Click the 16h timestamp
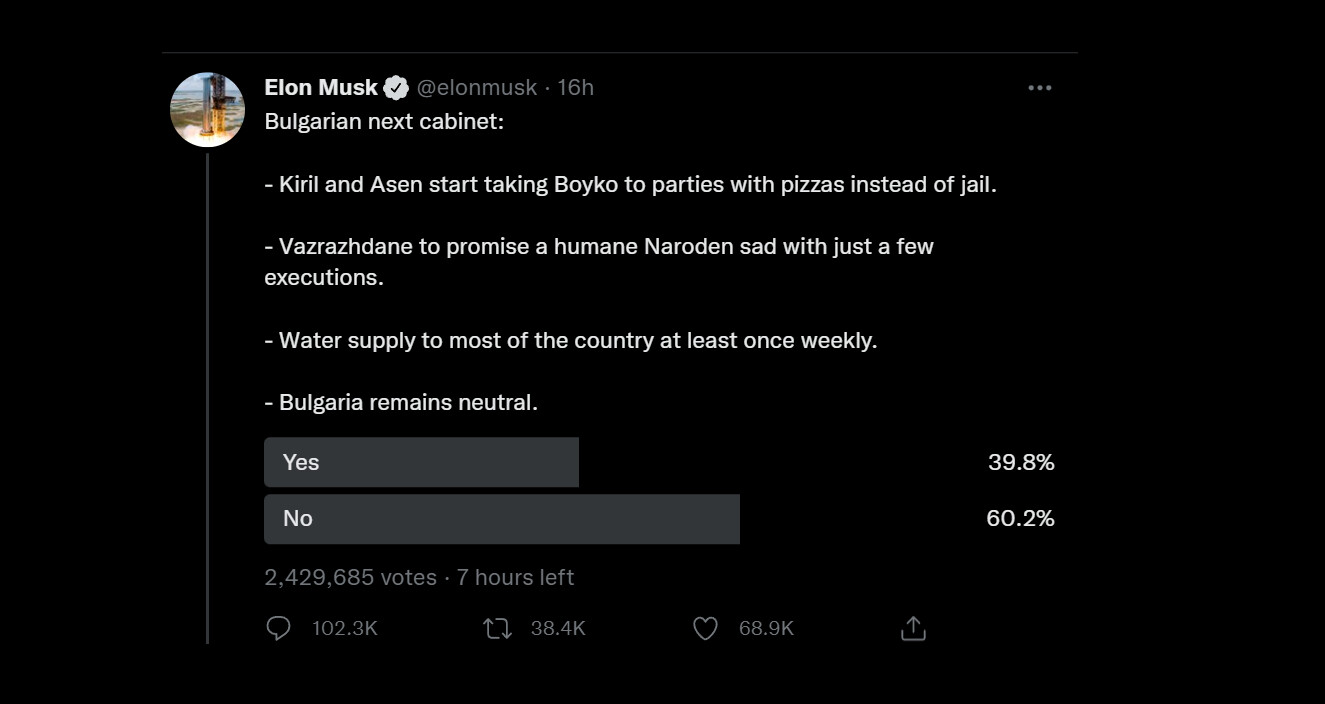The height and width of the screenshot is (704, 1325). pos(576,88)
